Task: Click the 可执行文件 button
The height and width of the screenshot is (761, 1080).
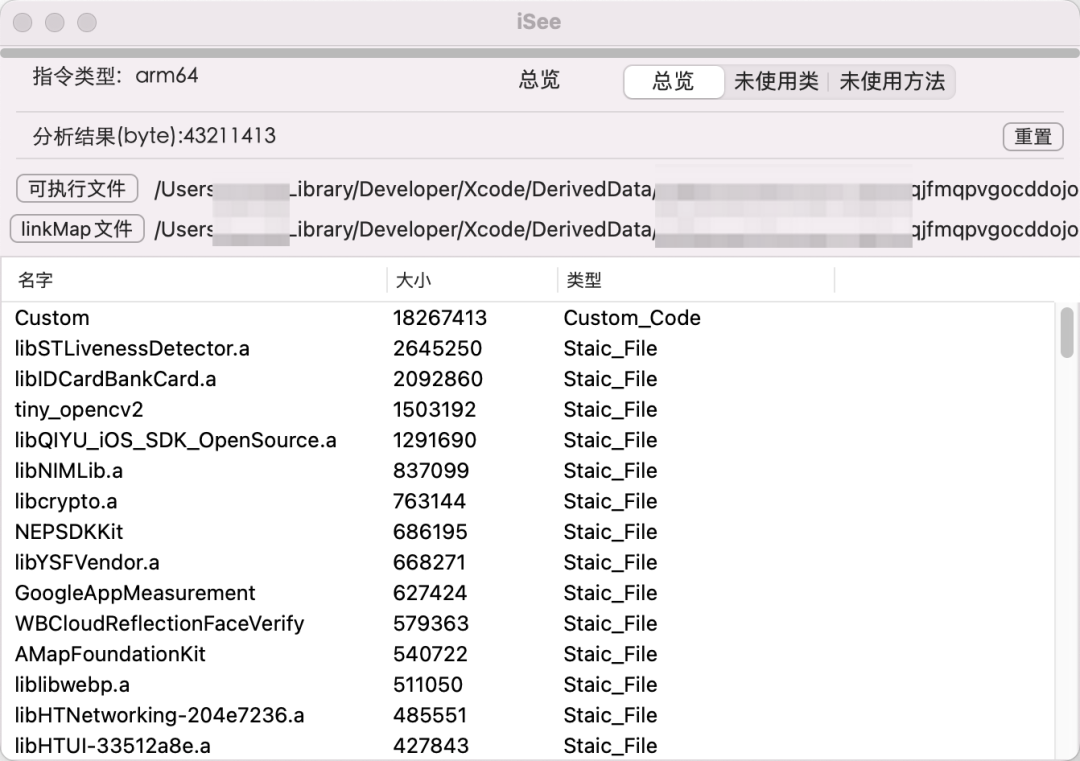Action: pos(77,189)
